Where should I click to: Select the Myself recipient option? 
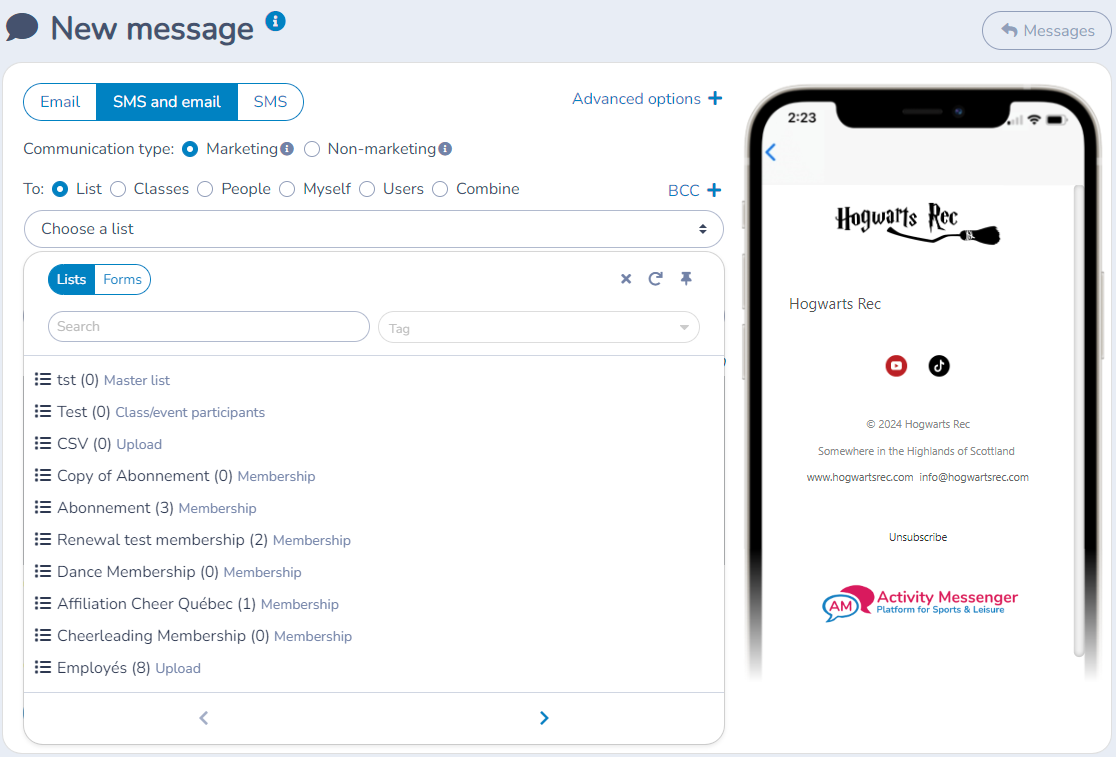(x=287, y=189)
